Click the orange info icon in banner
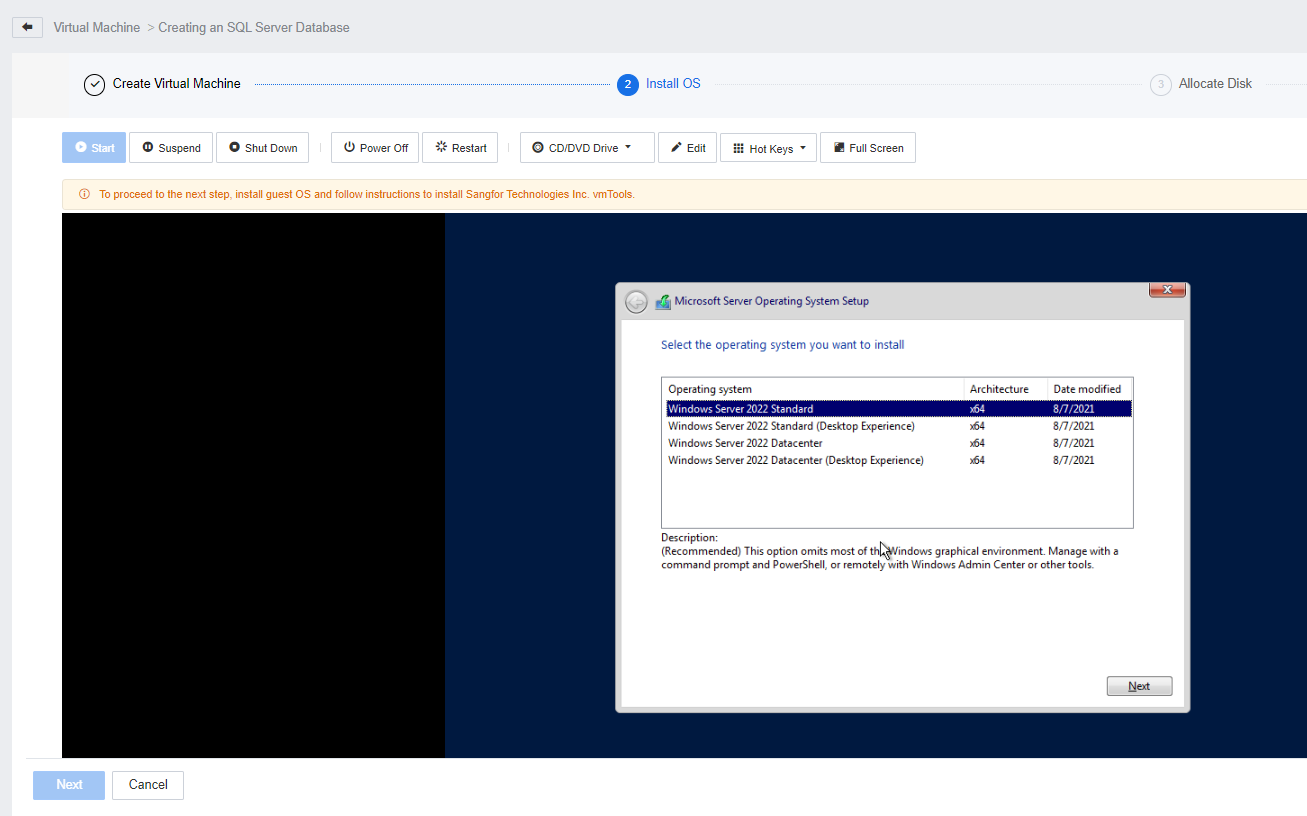The image size is (1307, 816). pyautogui.click(x=84, y=194)
